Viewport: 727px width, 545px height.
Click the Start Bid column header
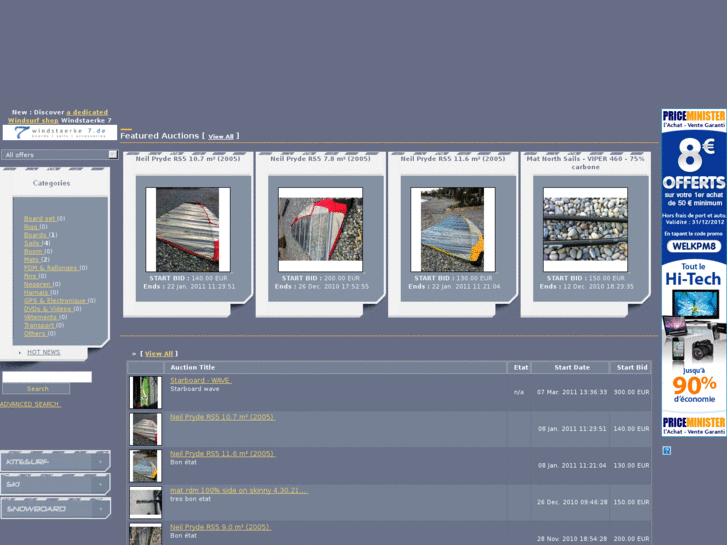(631, 367)
